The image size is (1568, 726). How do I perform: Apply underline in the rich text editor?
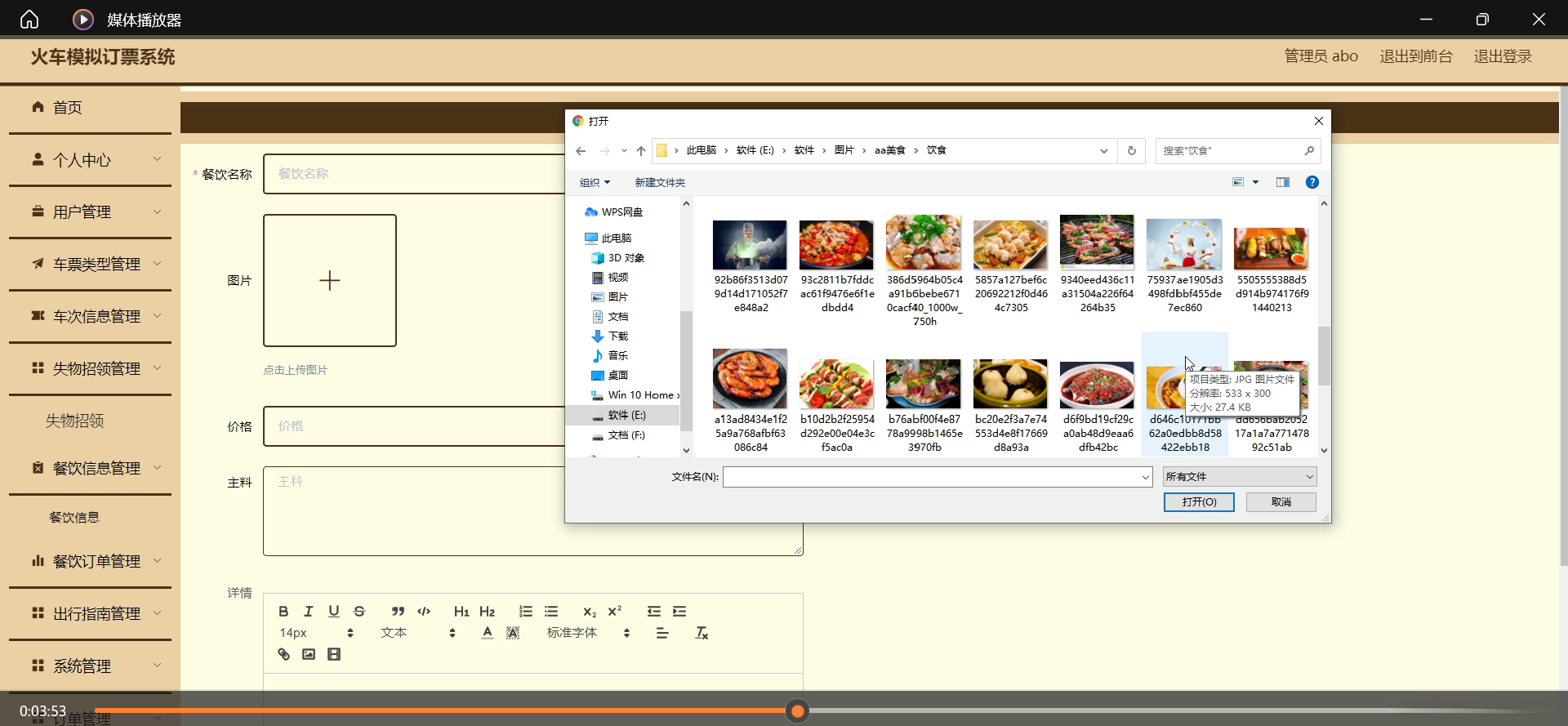click(334, 612)
